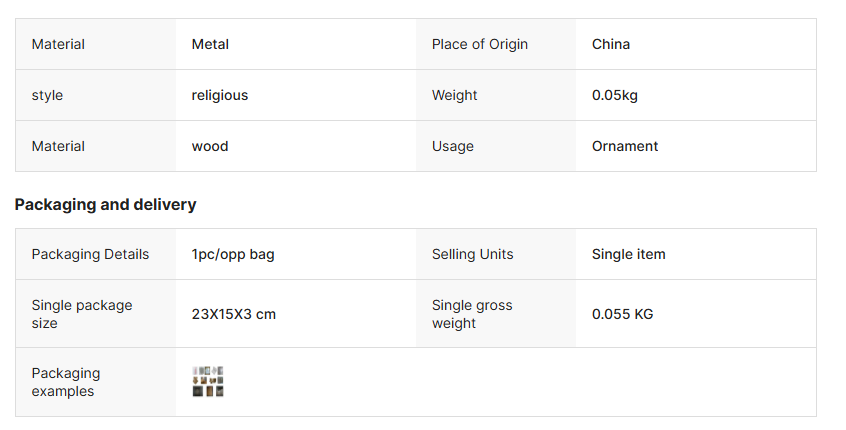Select the "0.05kg" weight value
The height and width of the screenshot is (430, 846).
point(615,95)
